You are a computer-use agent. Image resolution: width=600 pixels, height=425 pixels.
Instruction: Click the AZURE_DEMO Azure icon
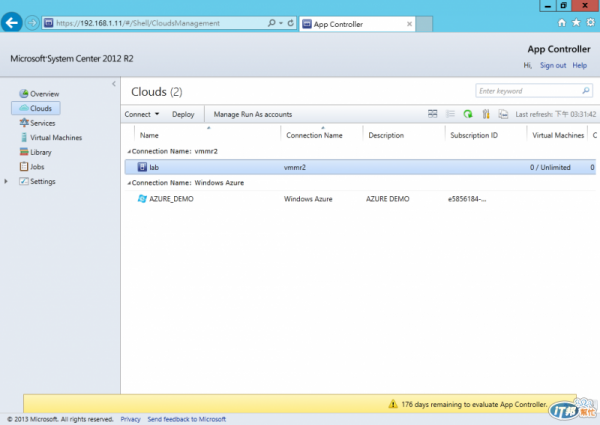tap(142, 199)
